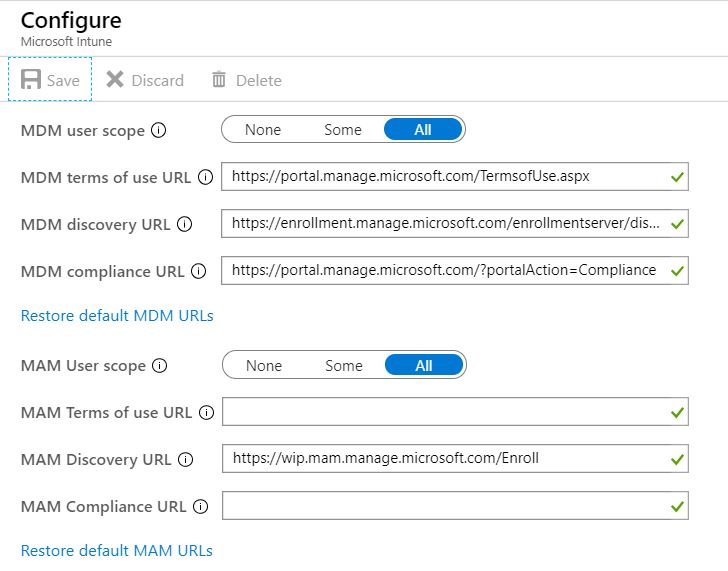Click the MAM Terms of use URL label
The width and height of the screenshot is (728, 571).
coord(106,412)
